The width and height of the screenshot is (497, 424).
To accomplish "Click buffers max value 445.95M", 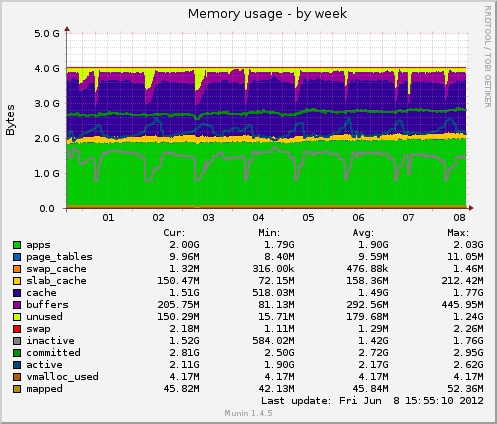I will [x=462, y=305].
